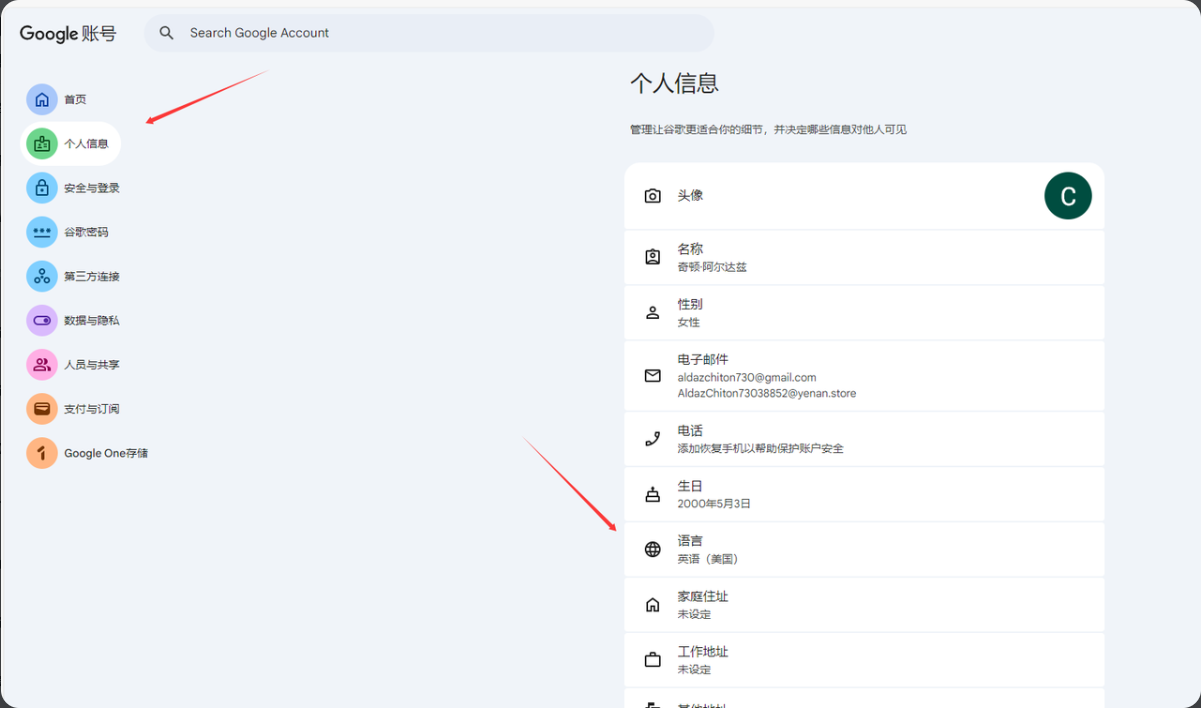Click the house icon beside 家庭住址

coord(653,605)
